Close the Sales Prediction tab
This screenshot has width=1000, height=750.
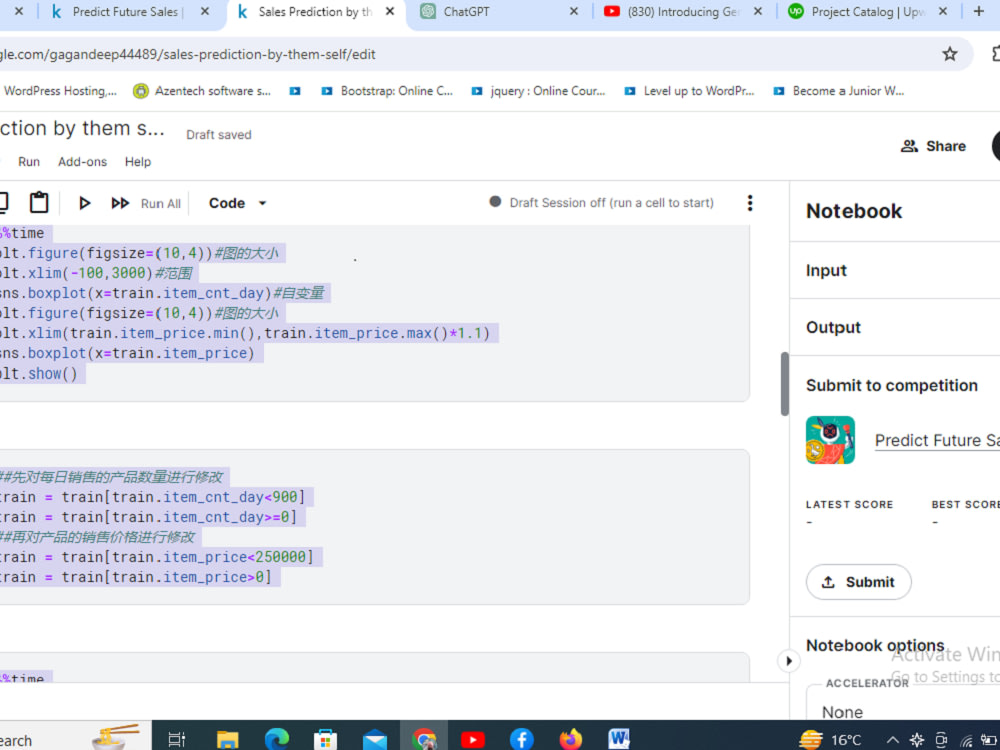[x=390, y=11]
